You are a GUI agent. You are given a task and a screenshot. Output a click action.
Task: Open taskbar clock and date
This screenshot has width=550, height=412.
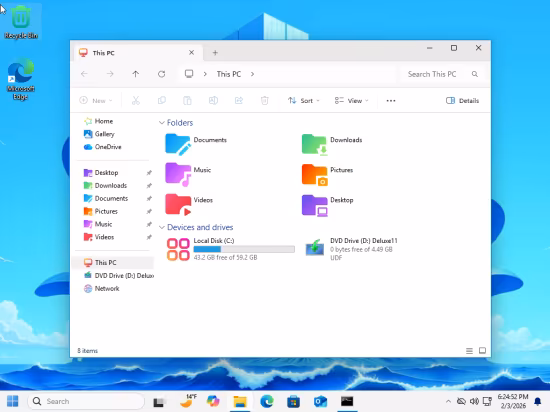click(513, 401)
